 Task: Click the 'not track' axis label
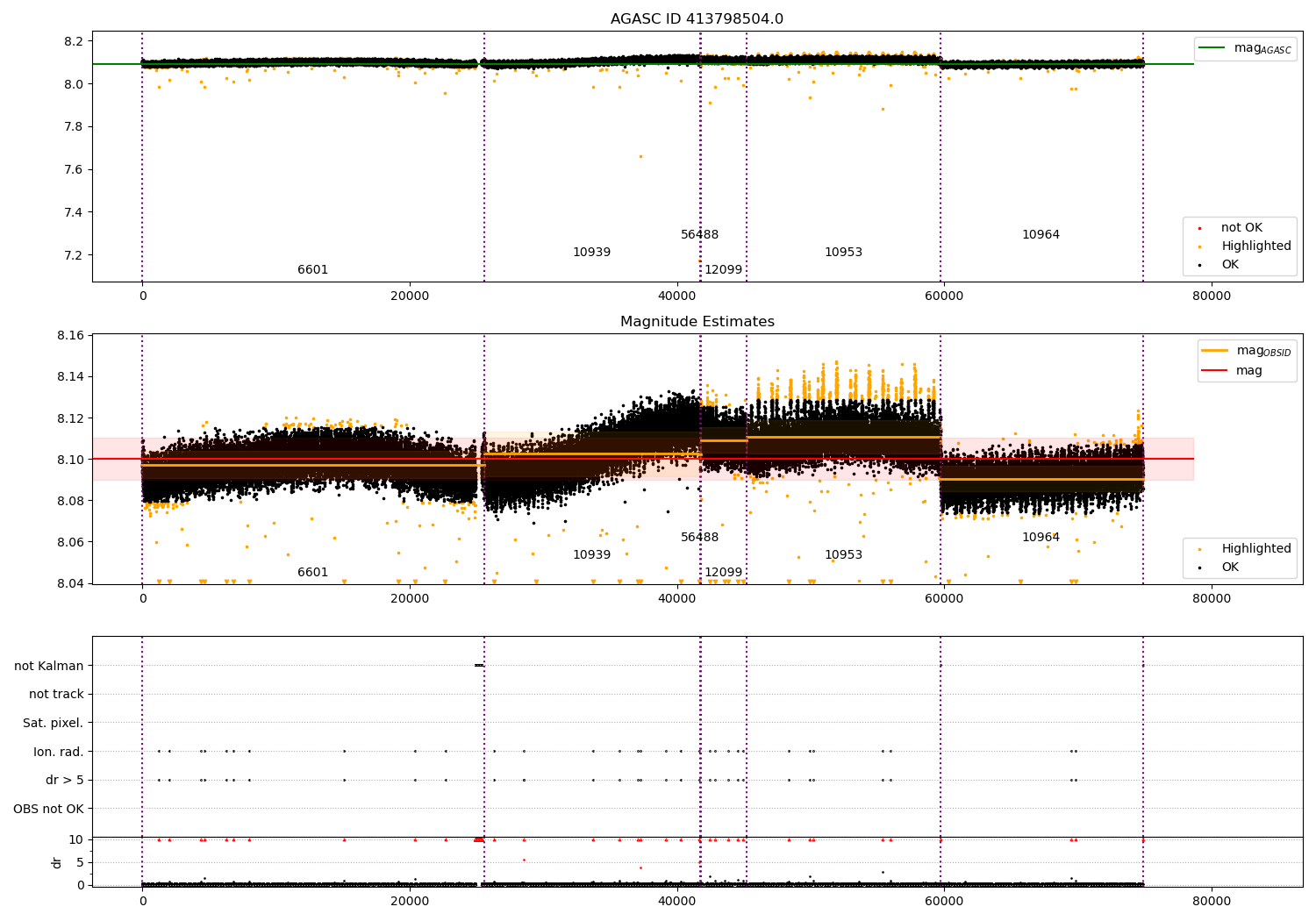(56, 695)
